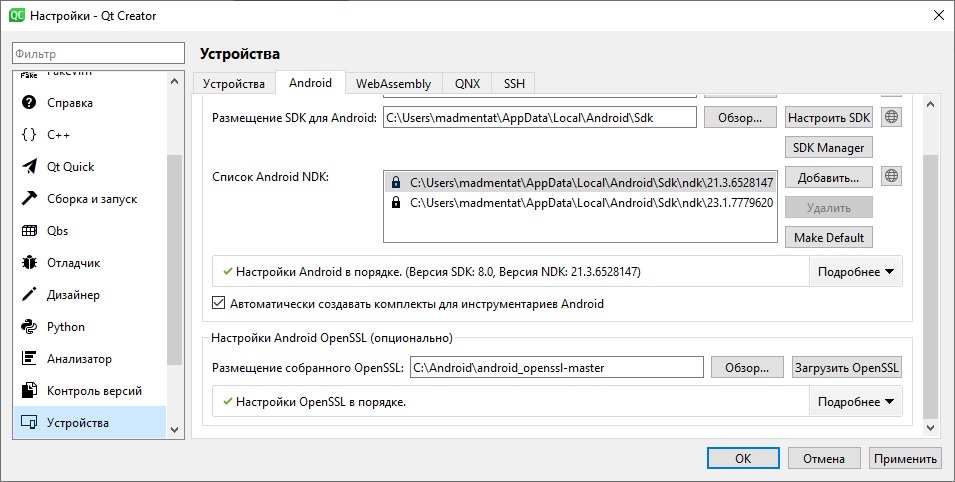Browse for Android SDK location with Обзор
The width and height of the screenshot is (955, 482).
click(740, 118)
